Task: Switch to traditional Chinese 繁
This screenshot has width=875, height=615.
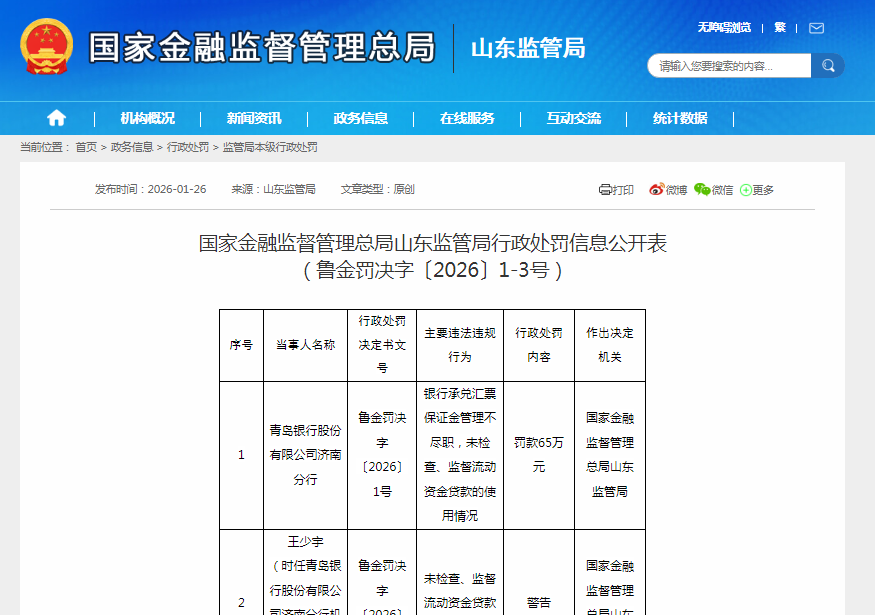Action: click(x=780, y=27)
